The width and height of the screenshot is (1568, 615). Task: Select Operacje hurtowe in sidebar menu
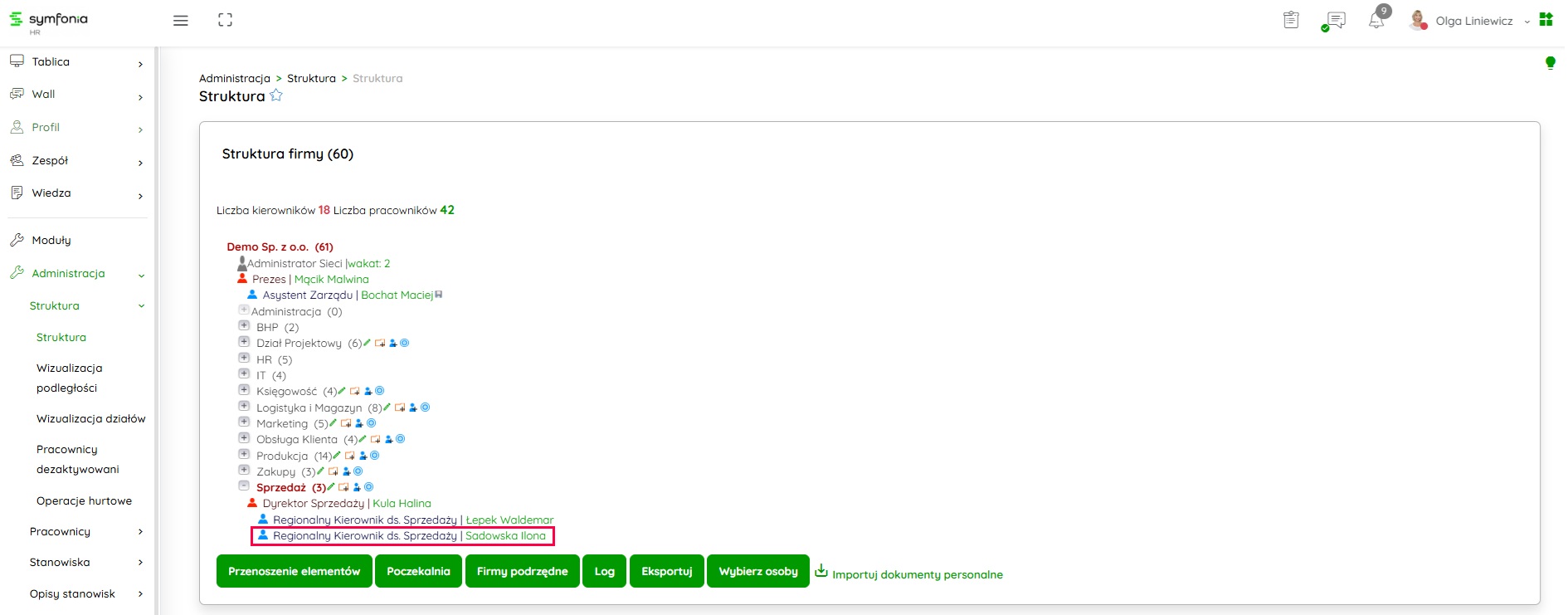tap(84, 501)
